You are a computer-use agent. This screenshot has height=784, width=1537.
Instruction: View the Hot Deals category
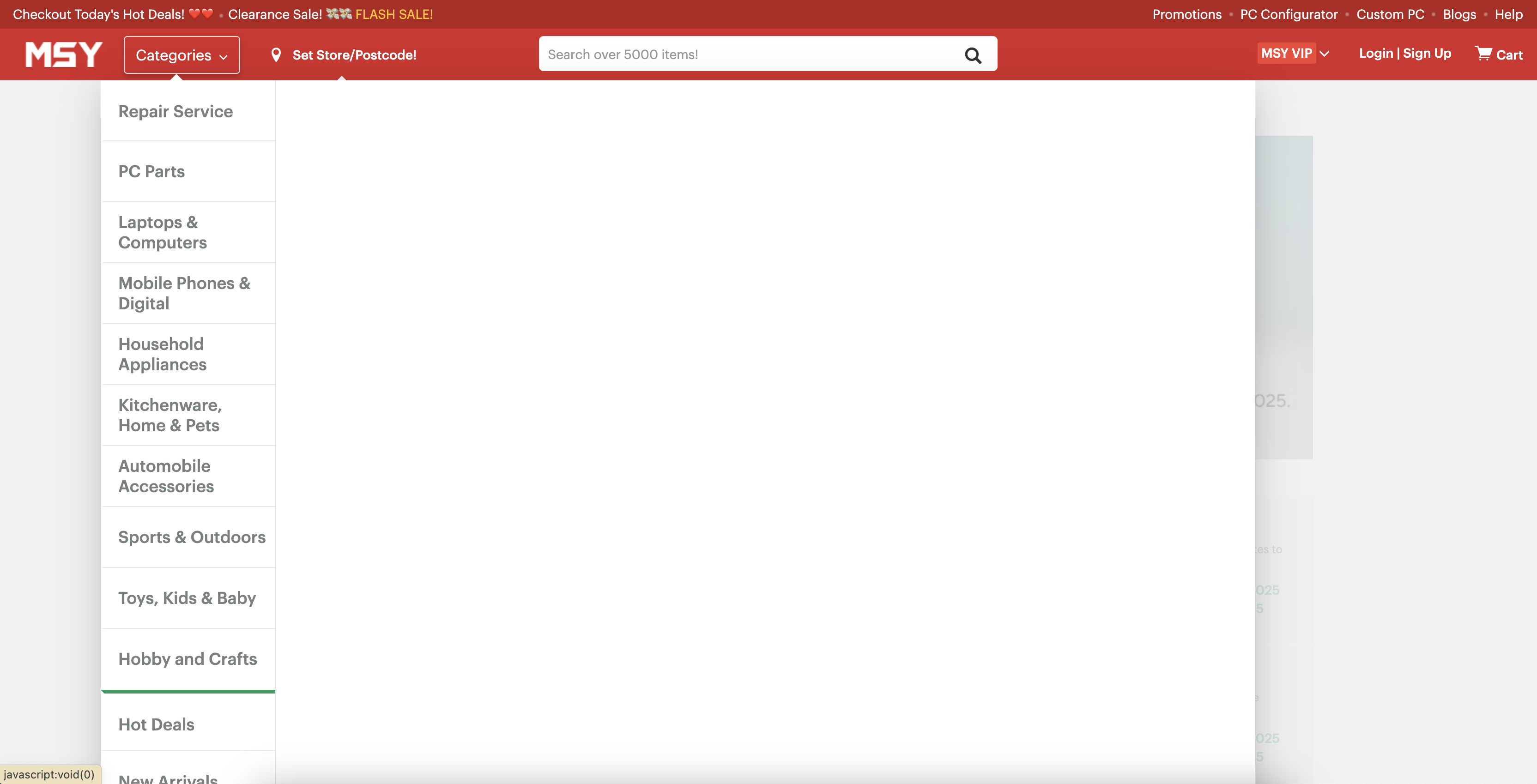click(x=156, y=724)
